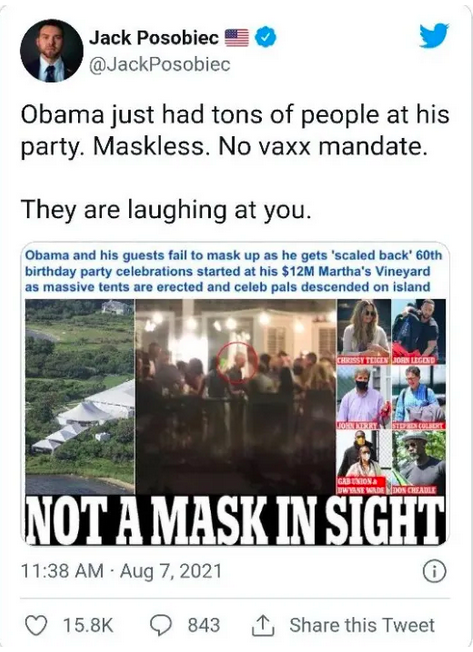Click the Twitter bird logo
The height and width of the screenshot is (652, 473).
[x=434, y=36]
